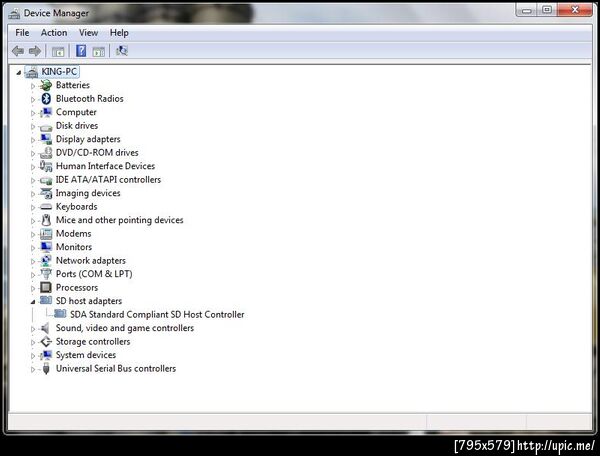Select the Human Interface Devices label
600x456 pixels.
(x=105, y=166)
